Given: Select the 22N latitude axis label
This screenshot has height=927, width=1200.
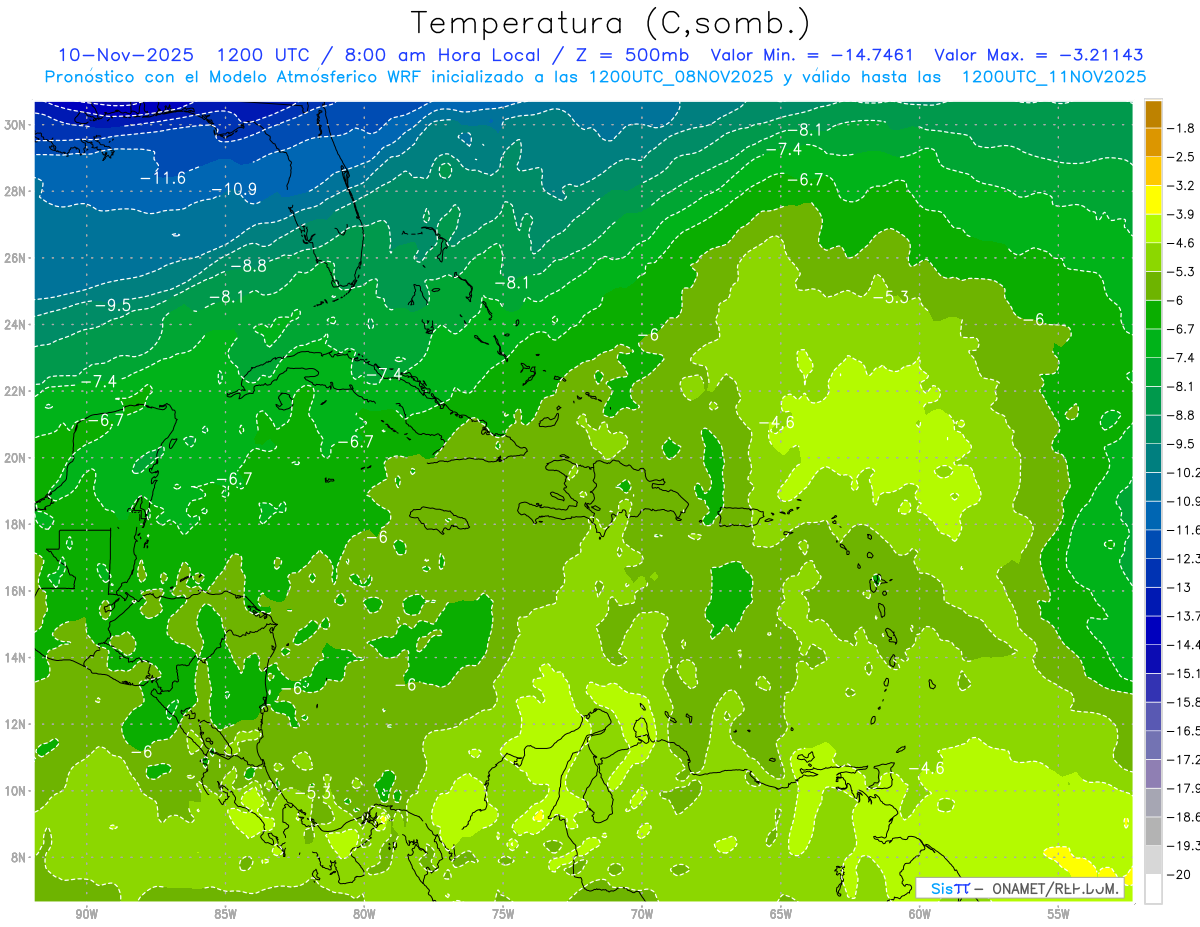Looking at the screenshot, I should point(17,391).
